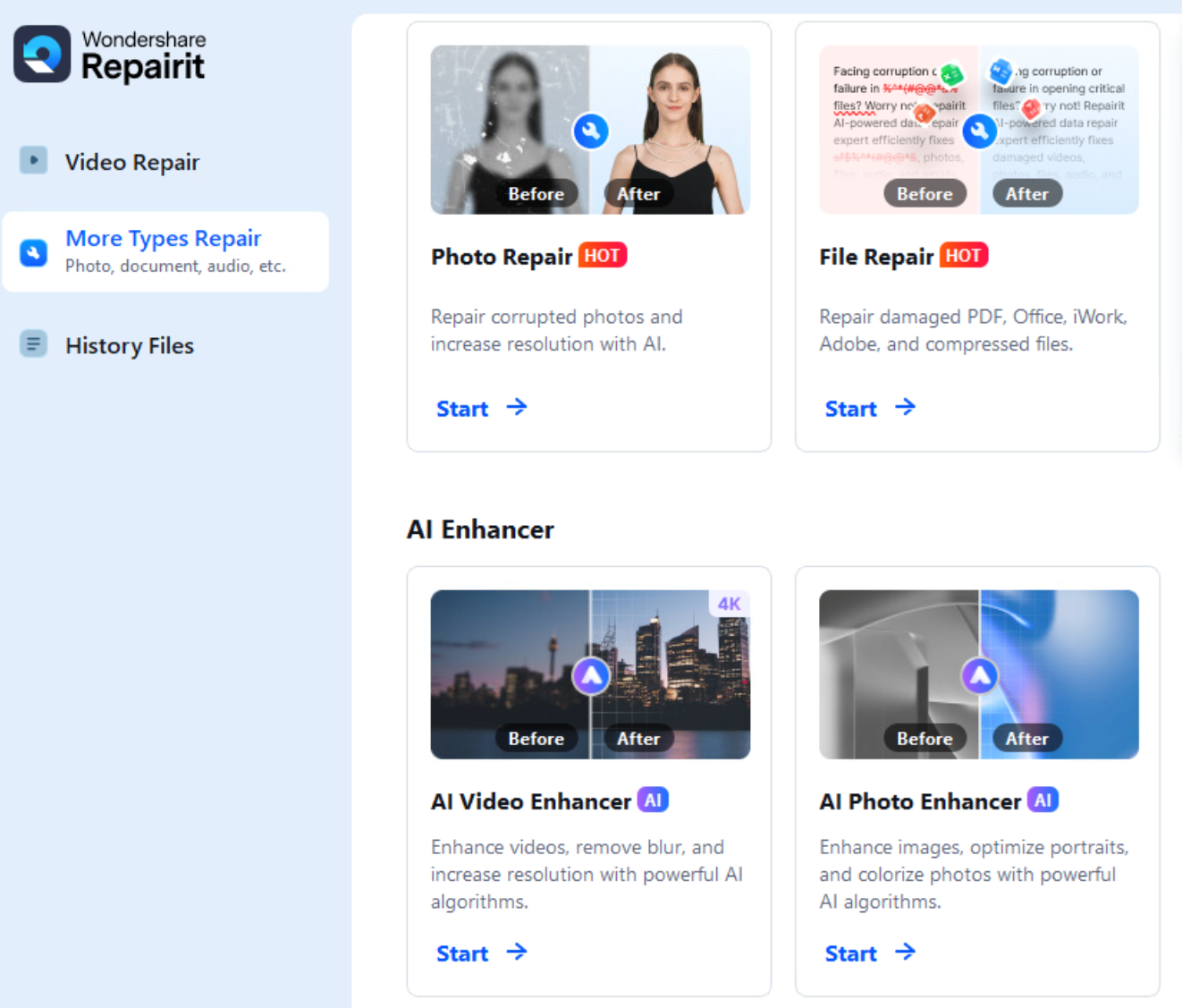Image resolution: width=1182 pixels, height=1008 pixels.
Task: Click the Before label on AI Photo Enhancer preview
Action: [x=925, y=738]
